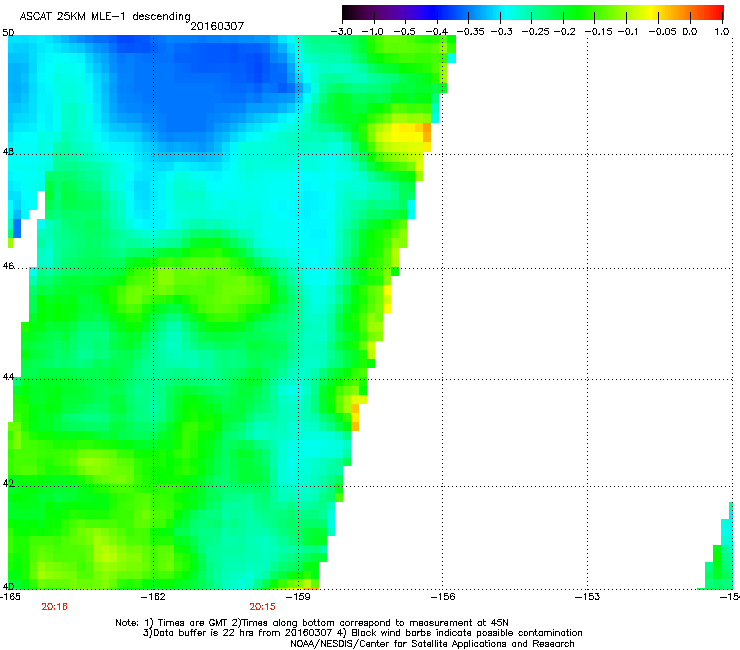Viewport: 740px width, 650px height.
Task: Click the longitude label '-165'
Action: pos(10,597)
